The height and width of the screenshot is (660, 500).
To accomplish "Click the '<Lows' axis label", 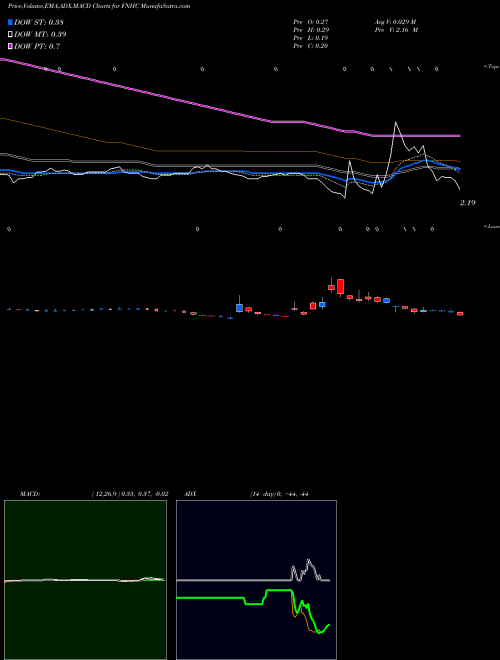I will coord(491,226).
